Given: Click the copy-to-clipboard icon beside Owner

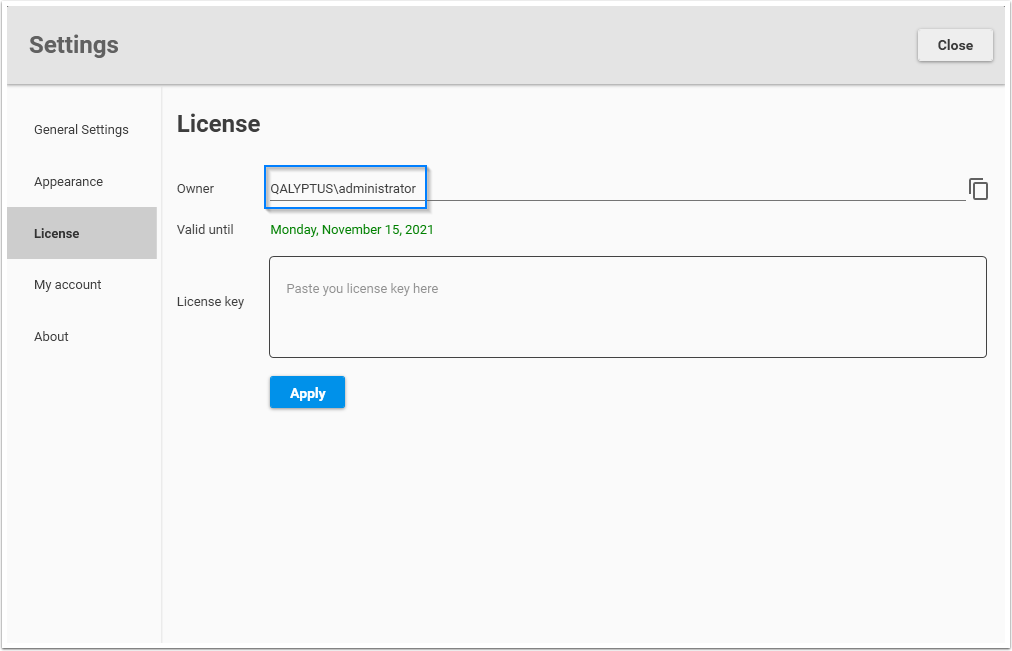Looking at the screenshot, I should [x=978, y=188].
